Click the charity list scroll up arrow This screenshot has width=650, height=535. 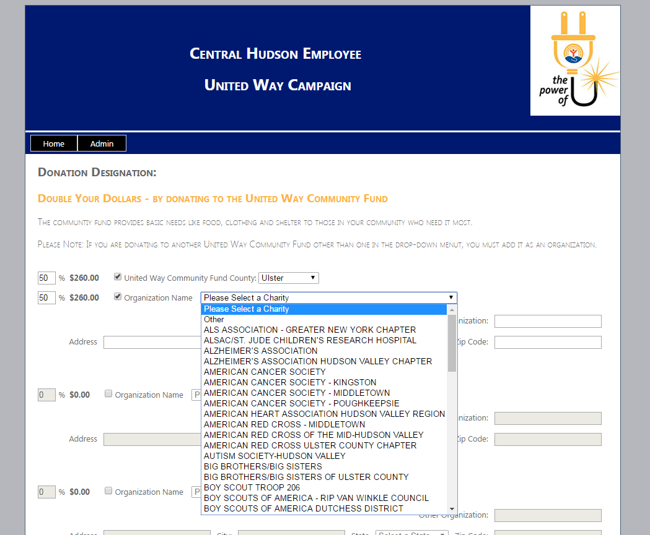(452, 310)
